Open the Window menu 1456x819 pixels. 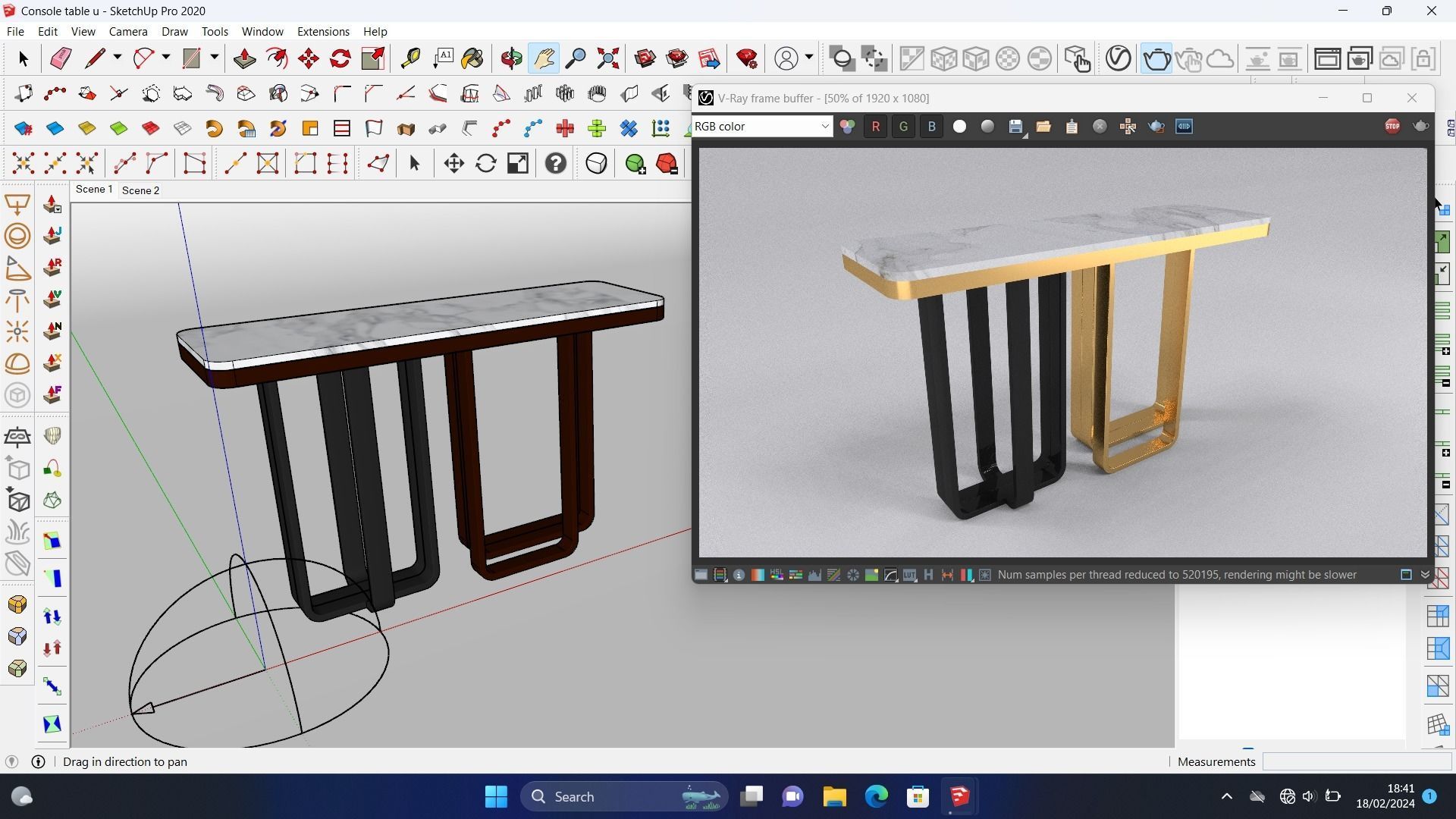point(262,31)
